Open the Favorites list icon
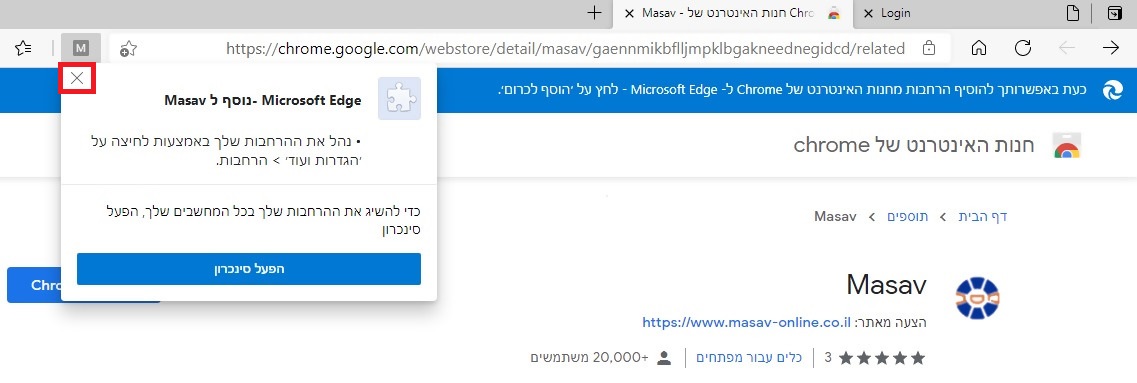The width and height of the screenshot is (1137, 383). tap(23, 49)
